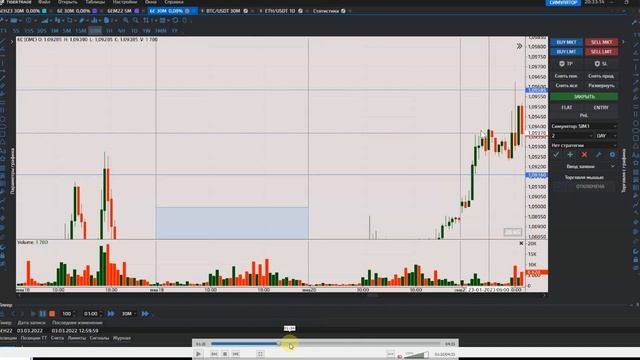
Task: Toggle the TP shield option
Action: tap(566, 64)
